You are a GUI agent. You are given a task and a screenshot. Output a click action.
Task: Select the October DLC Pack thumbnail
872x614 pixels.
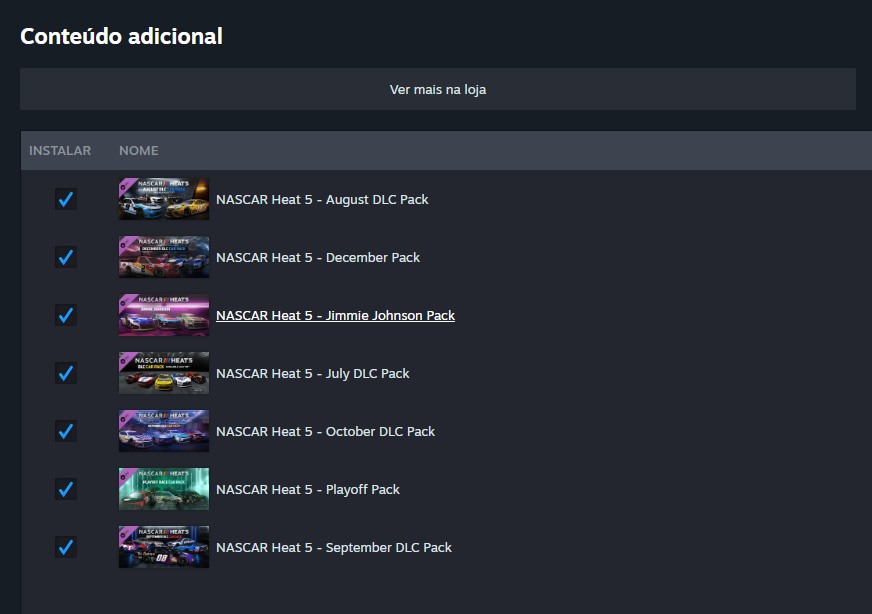click(164, 431)
